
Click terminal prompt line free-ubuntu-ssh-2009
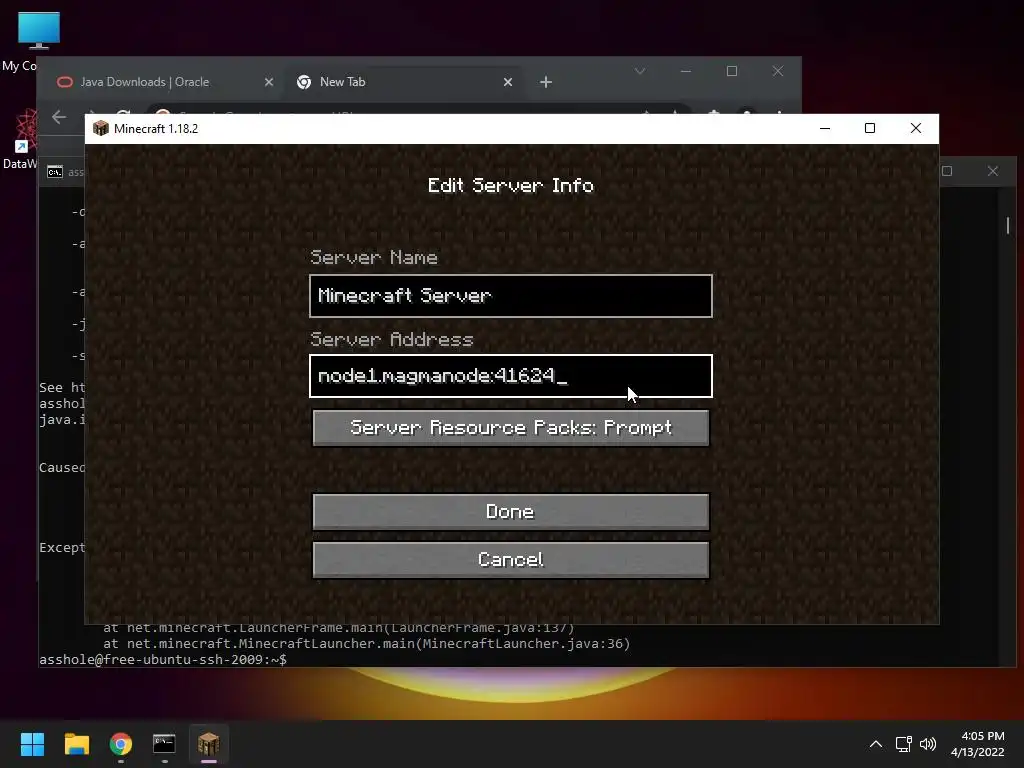[163, 660]
